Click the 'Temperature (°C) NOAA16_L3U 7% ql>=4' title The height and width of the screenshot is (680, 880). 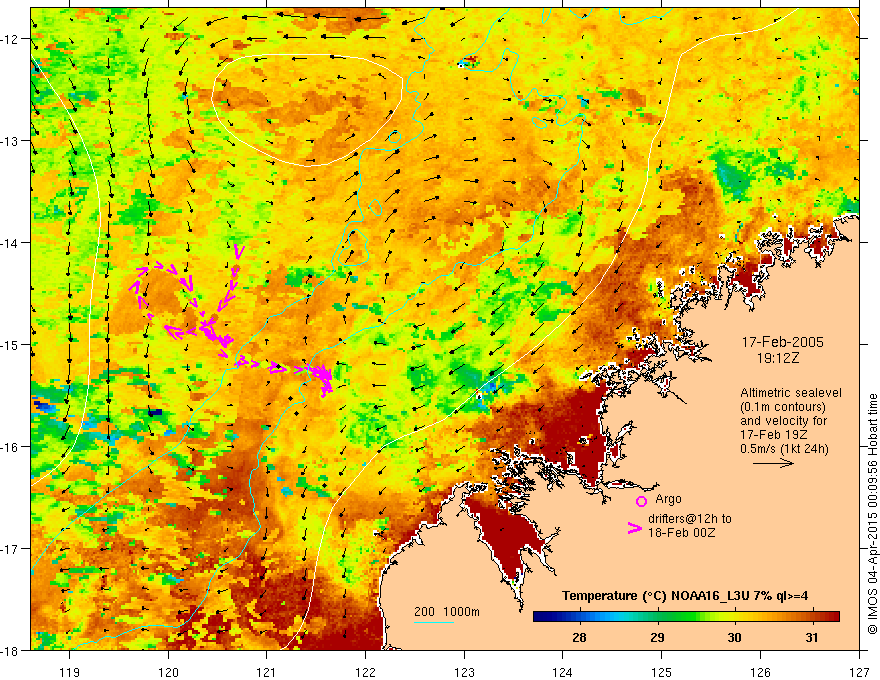click(685, 596)
